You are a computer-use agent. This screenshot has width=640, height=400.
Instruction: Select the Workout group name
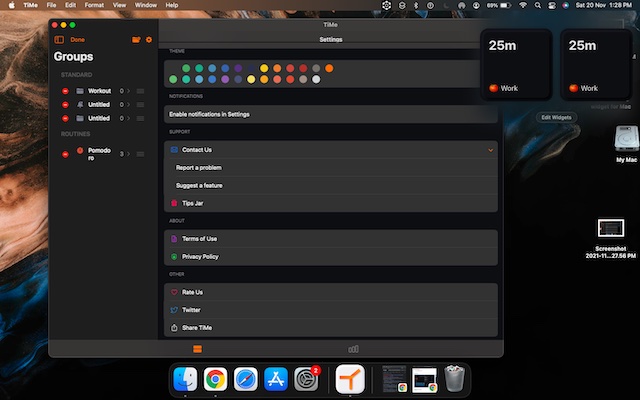(x=100, y=91)
